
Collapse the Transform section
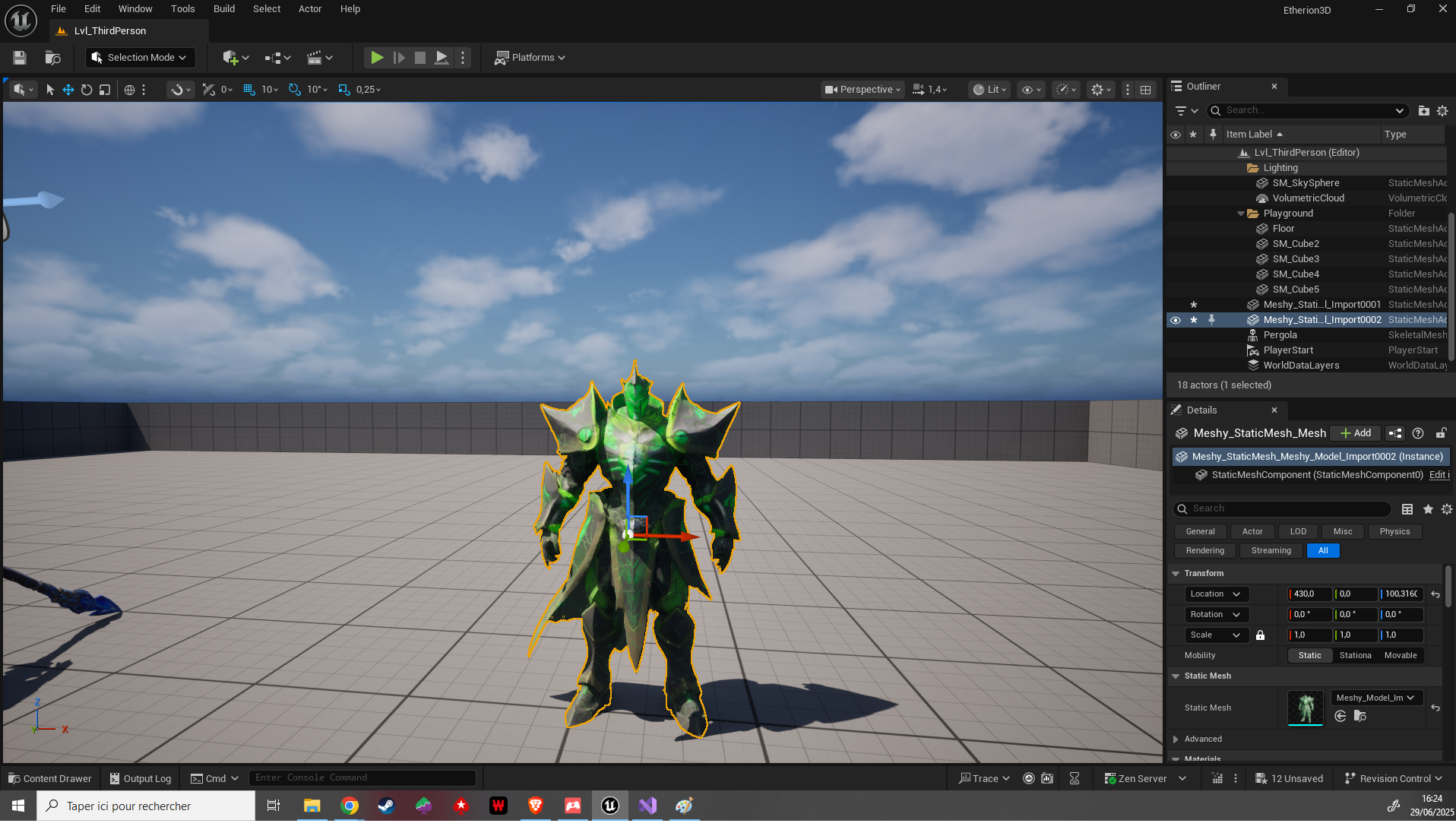point(1176,574)
